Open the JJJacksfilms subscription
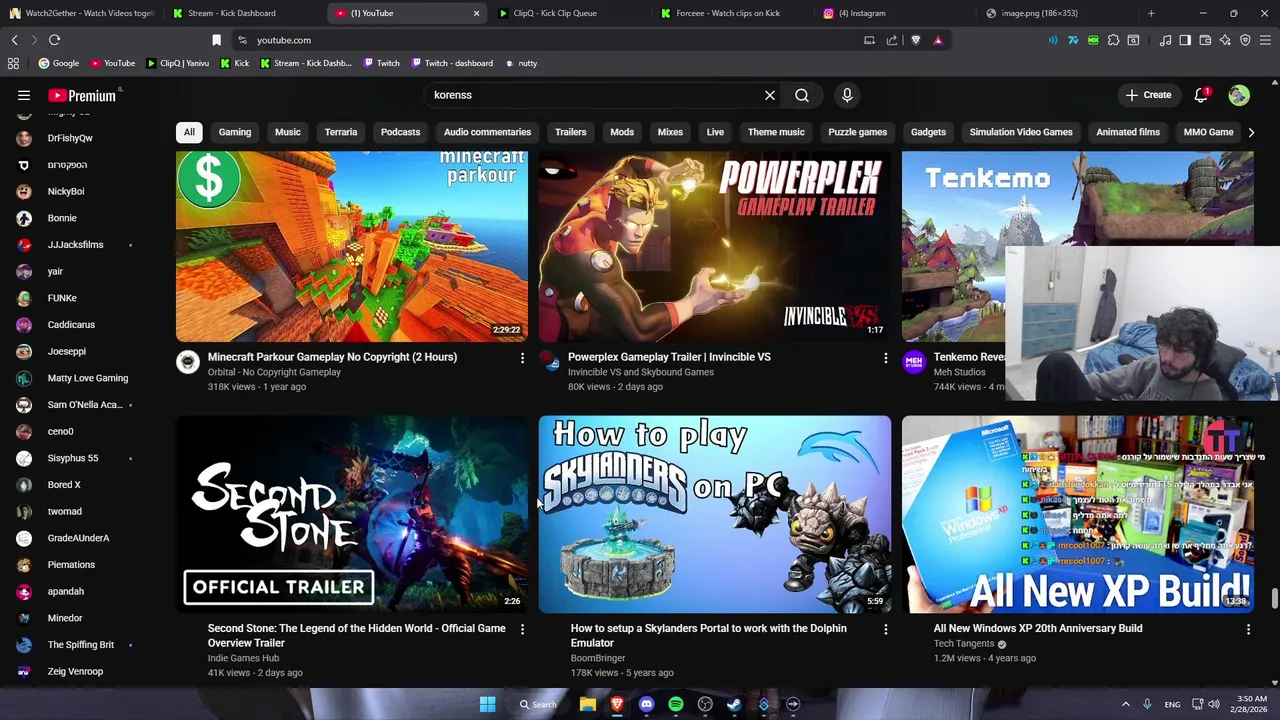 pyautogui.click(x=75, y=244)
